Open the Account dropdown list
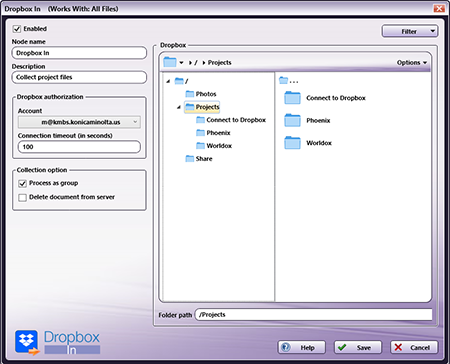The width and height of the screenshot is (450, 364). coord(79,122)
